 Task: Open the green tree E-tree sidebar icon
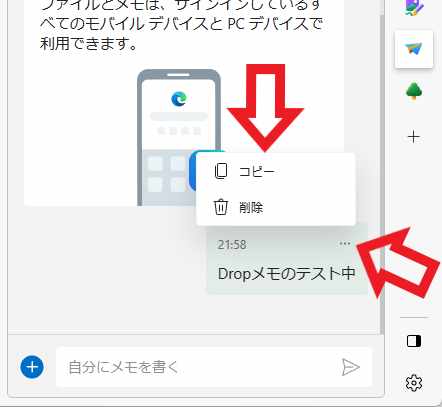click(414, 91)
